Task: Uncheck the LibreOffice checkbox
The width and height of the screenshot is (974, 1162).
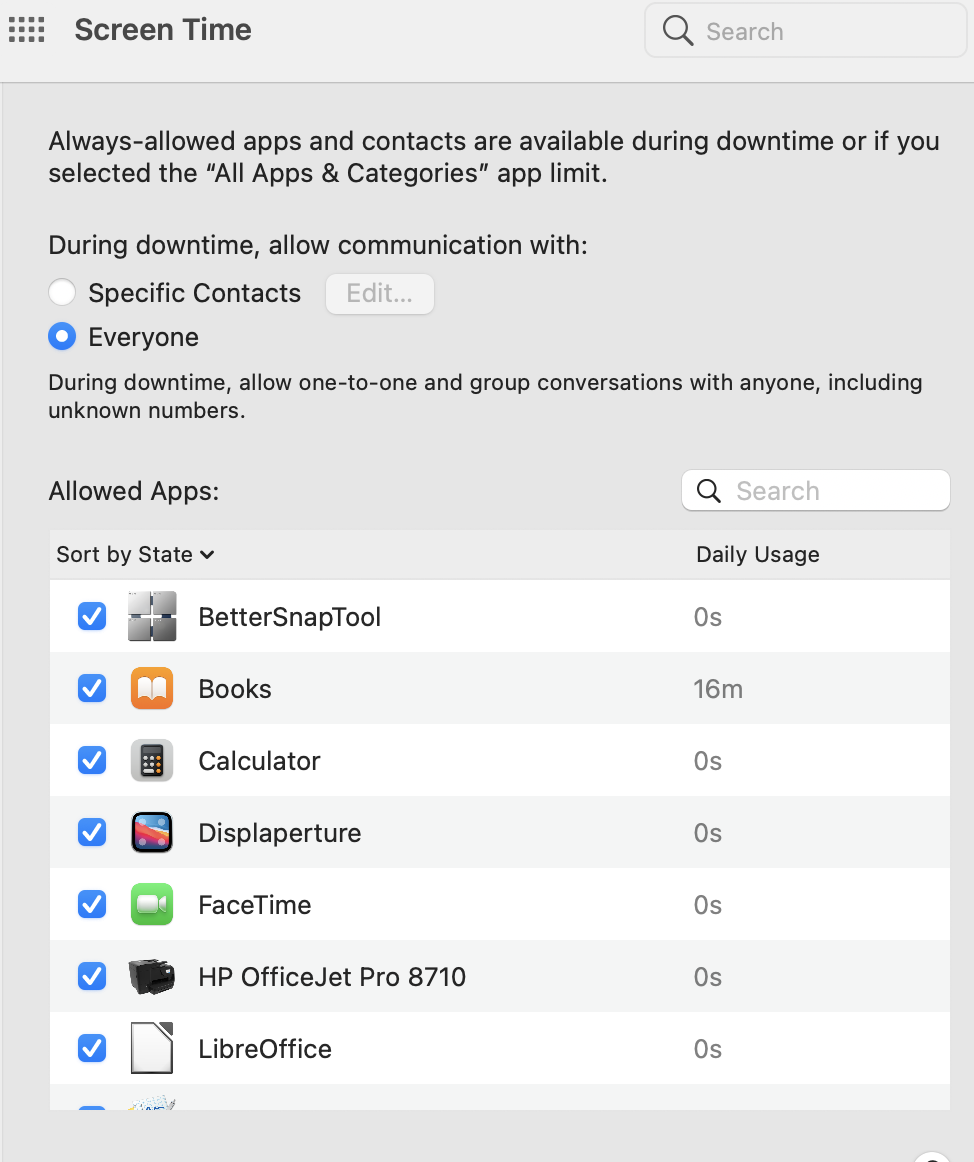Action: 92,1049
